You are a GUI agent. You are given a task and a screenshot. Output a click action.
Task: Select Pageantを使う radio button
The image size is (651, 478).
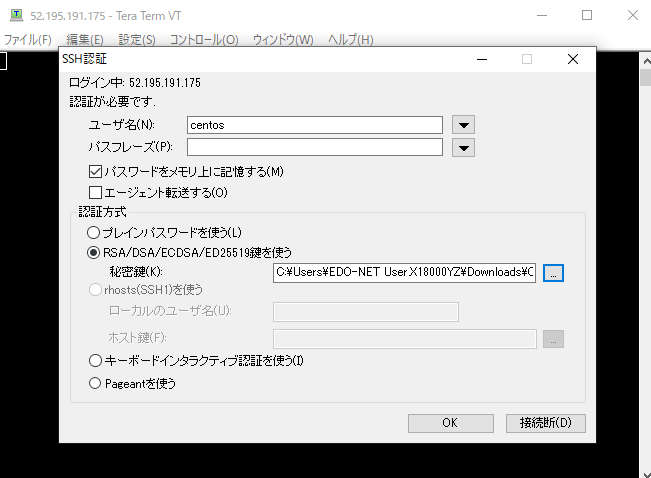pos(95,383)
